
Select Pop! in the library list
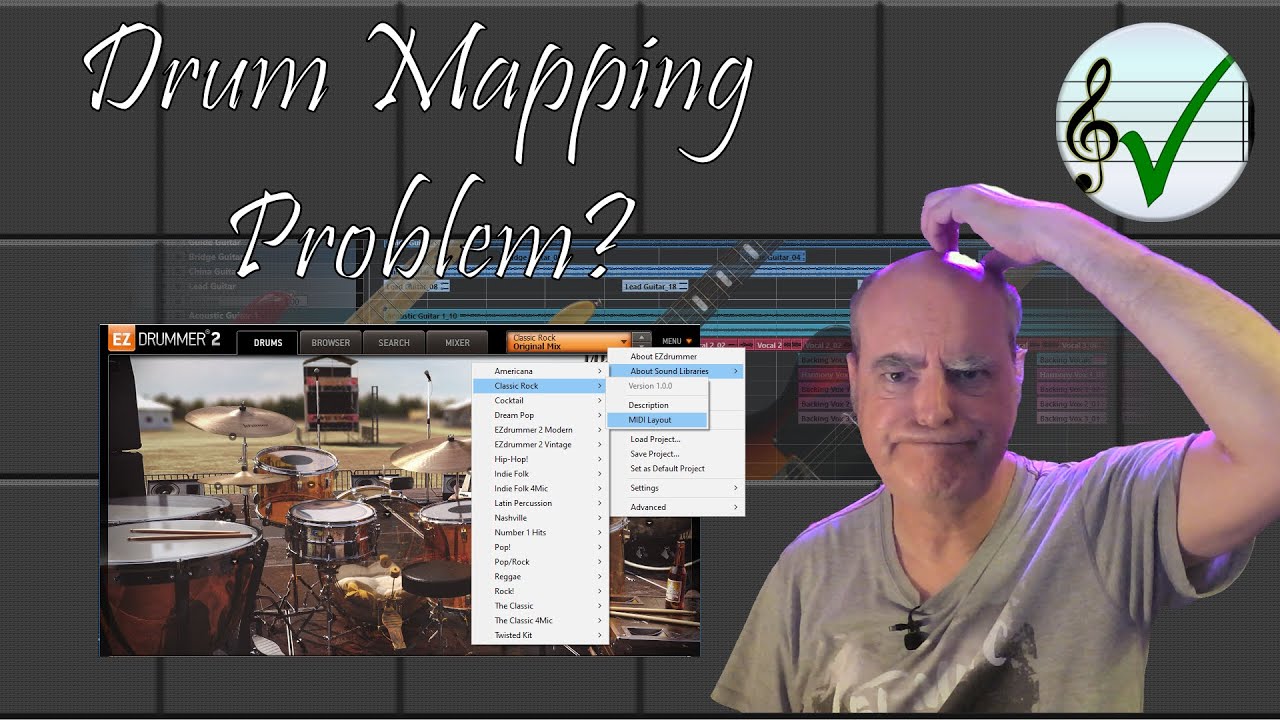(539, 547)
